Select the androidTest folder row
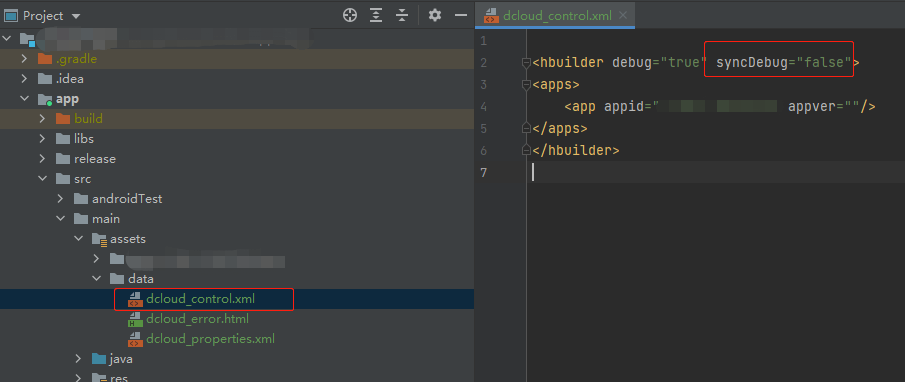The height and width of the screenshot is (382, 905). pyautogui.click(x=237, y=199)
